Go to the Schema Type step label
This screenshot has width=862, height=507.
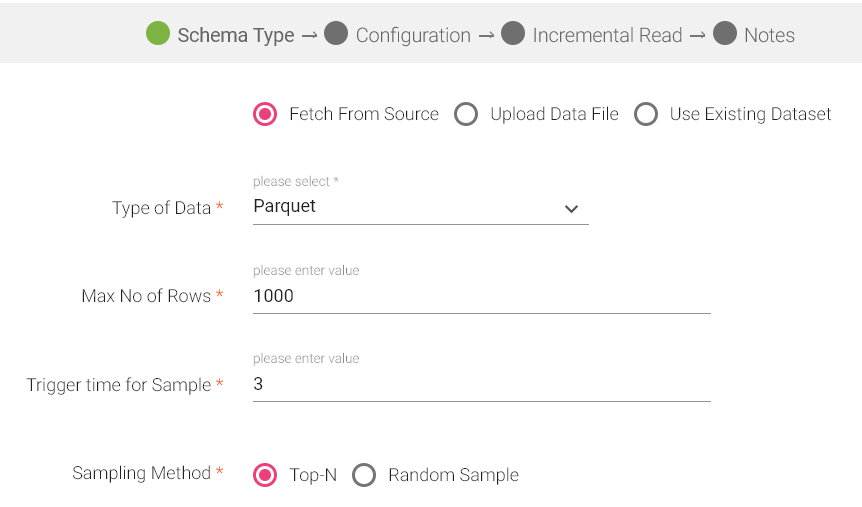pos(236,35)
